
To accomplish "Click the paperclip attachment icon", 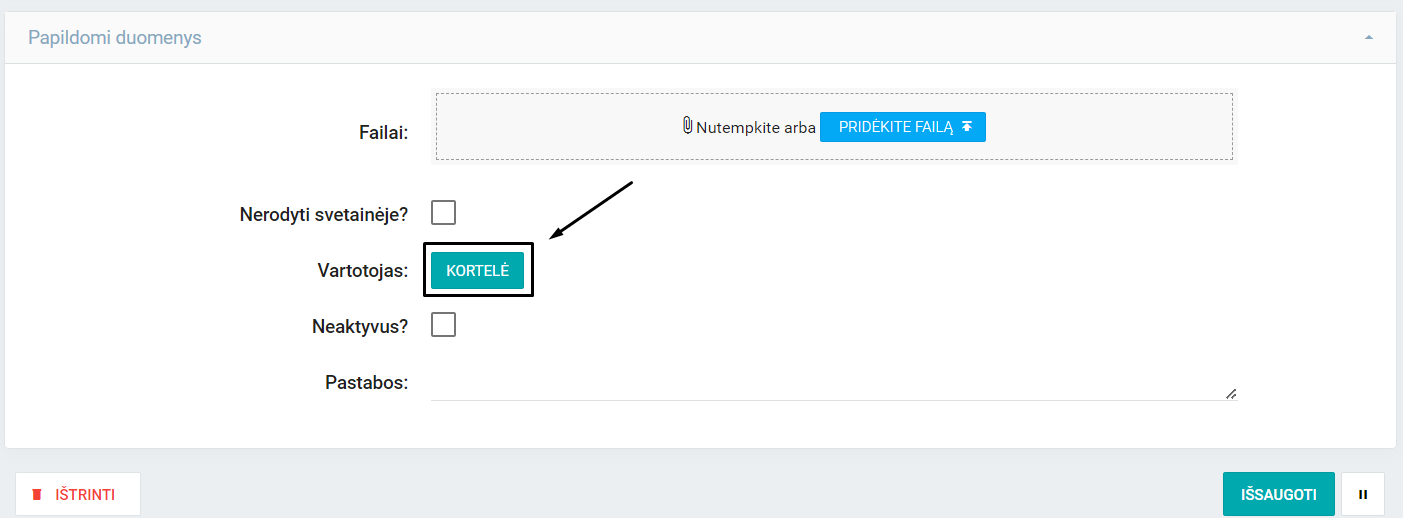I will [687, 126].
